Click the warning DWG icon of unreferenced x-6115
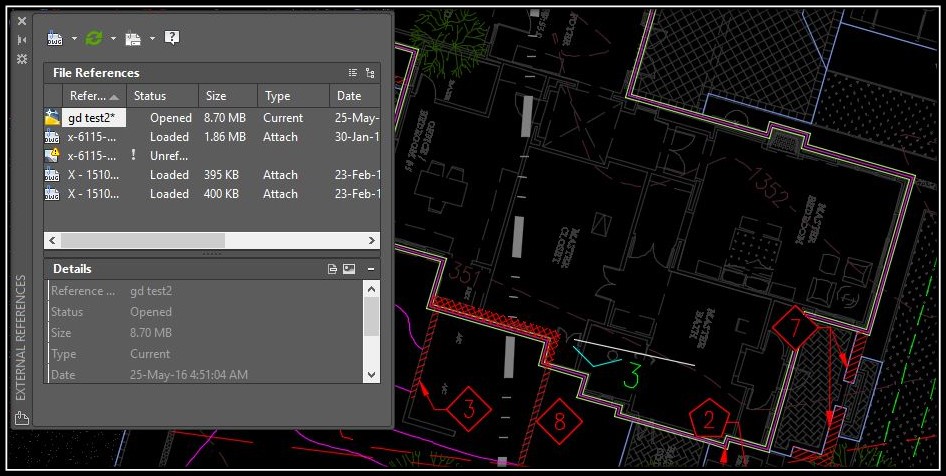 [x=52, y=156]
